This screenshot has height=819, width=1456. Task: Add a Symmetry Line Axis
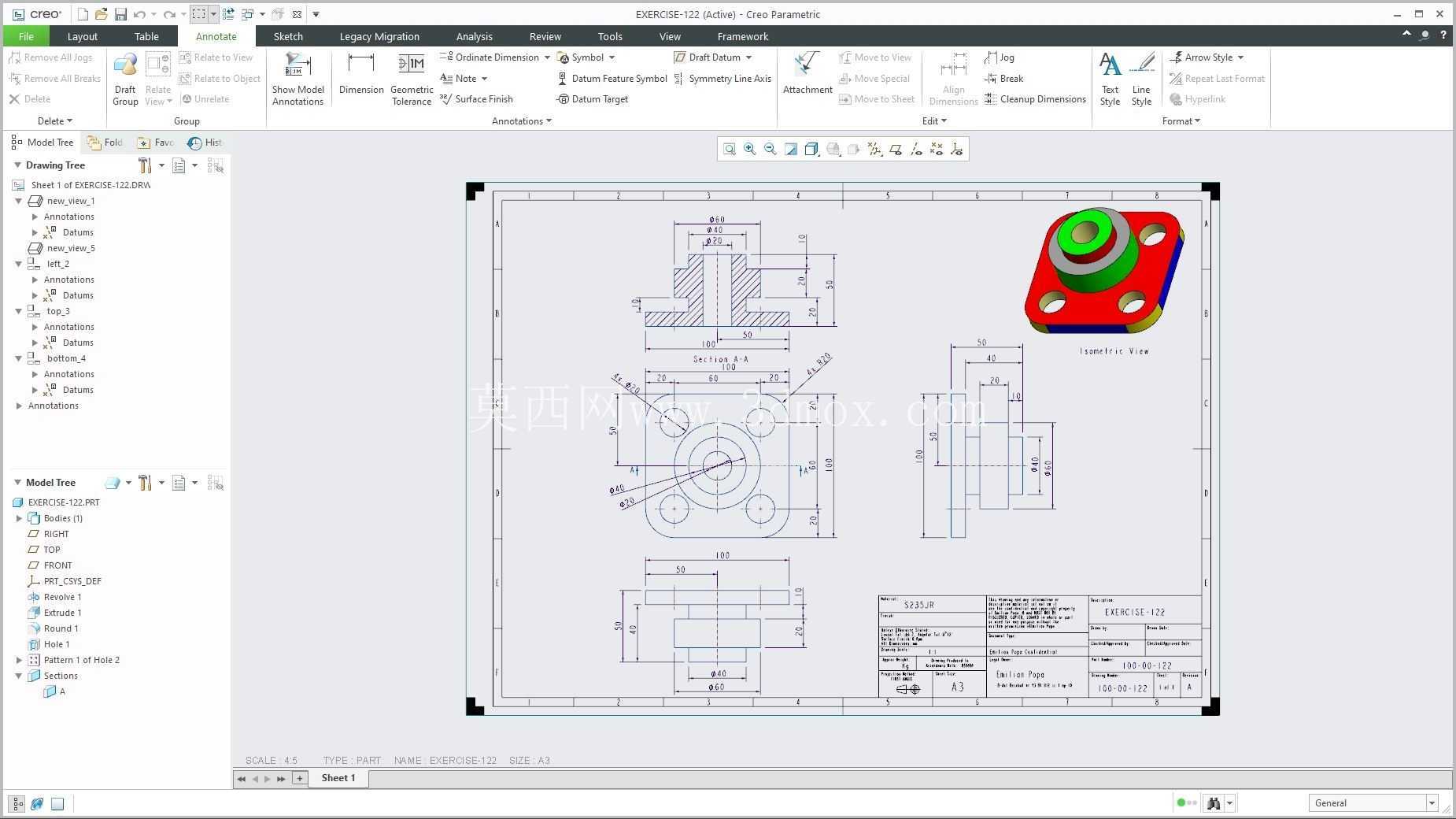pyautogui.click(x=722, y=79)
